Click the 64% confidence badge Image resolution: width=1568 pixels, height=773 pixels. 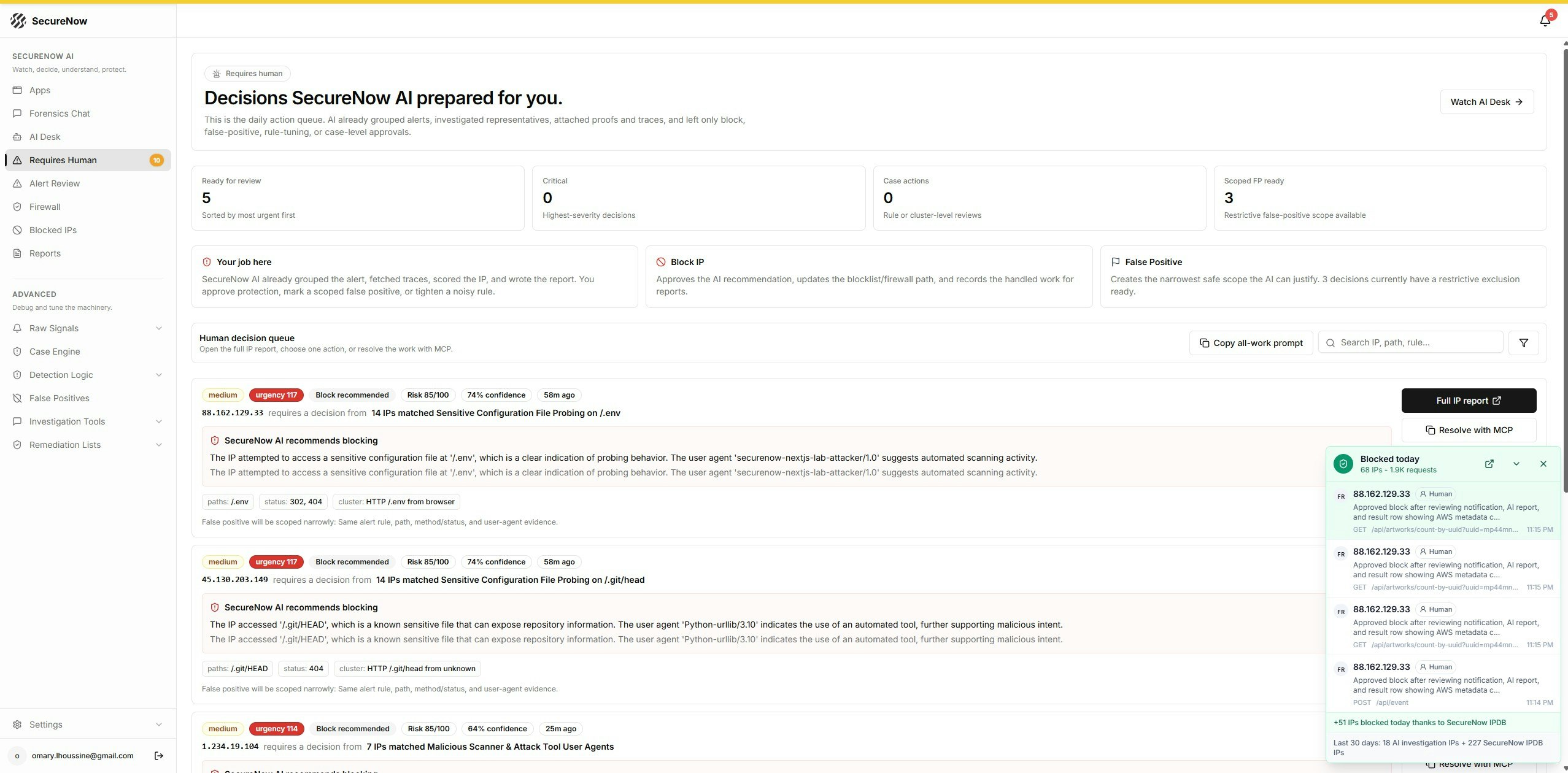tap(497, 729)
